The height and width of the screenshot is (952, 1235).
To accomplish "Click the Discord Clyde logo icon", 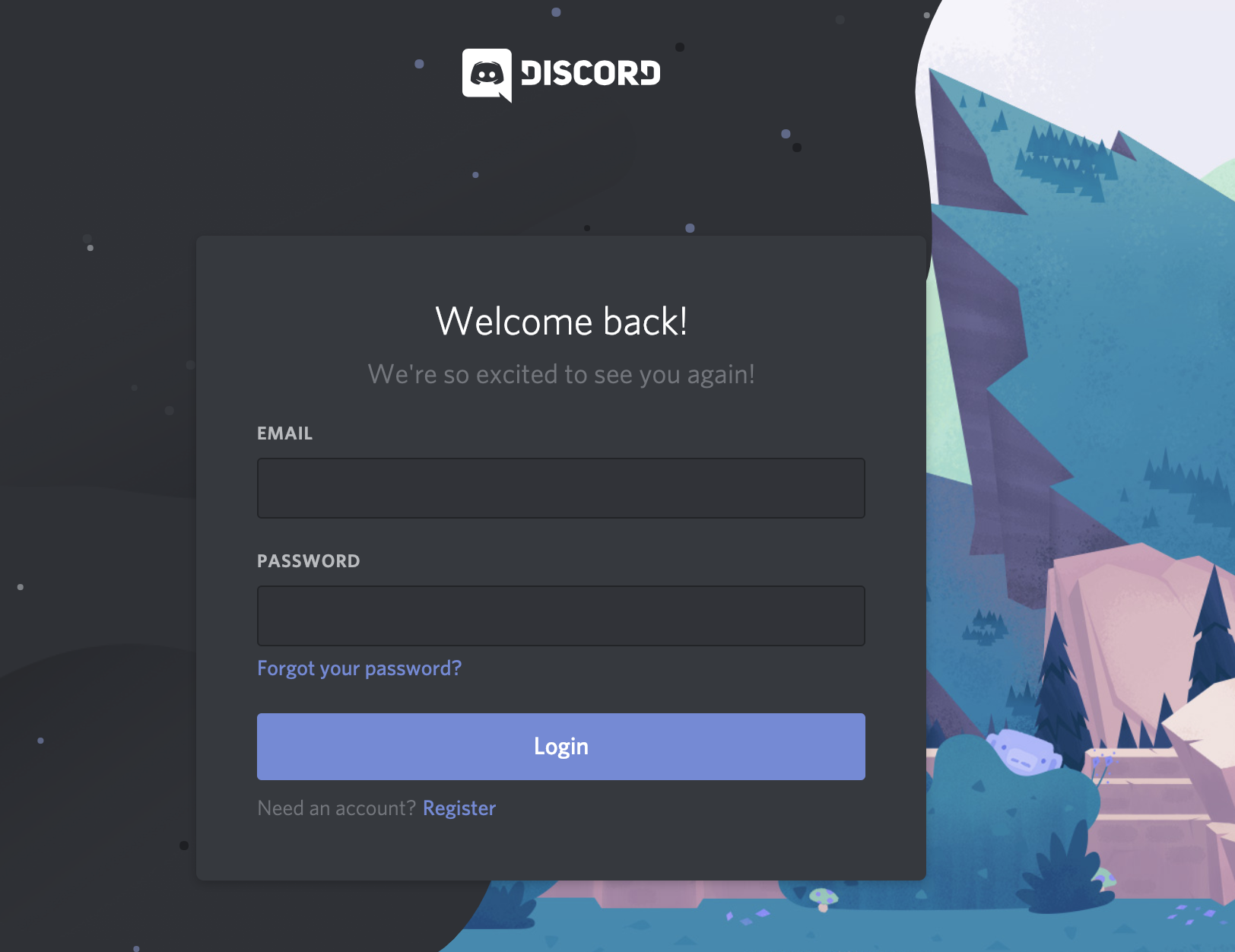I will pos(487,75).
